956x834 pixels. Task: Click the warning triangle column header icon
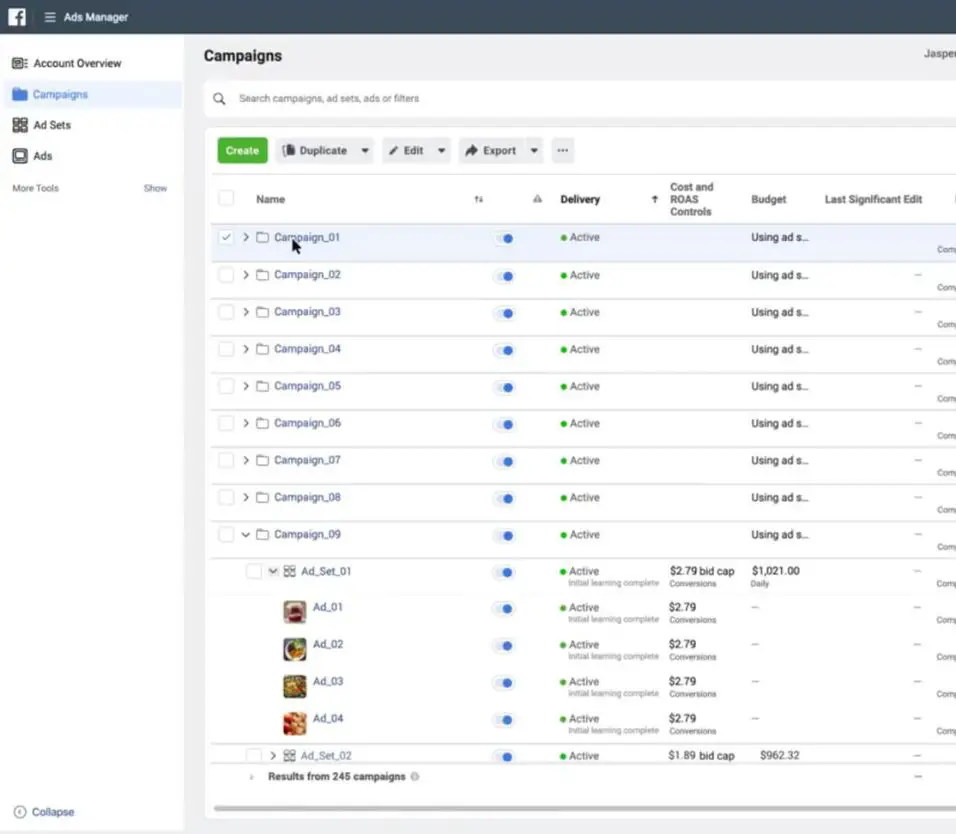tap(537, 199)
